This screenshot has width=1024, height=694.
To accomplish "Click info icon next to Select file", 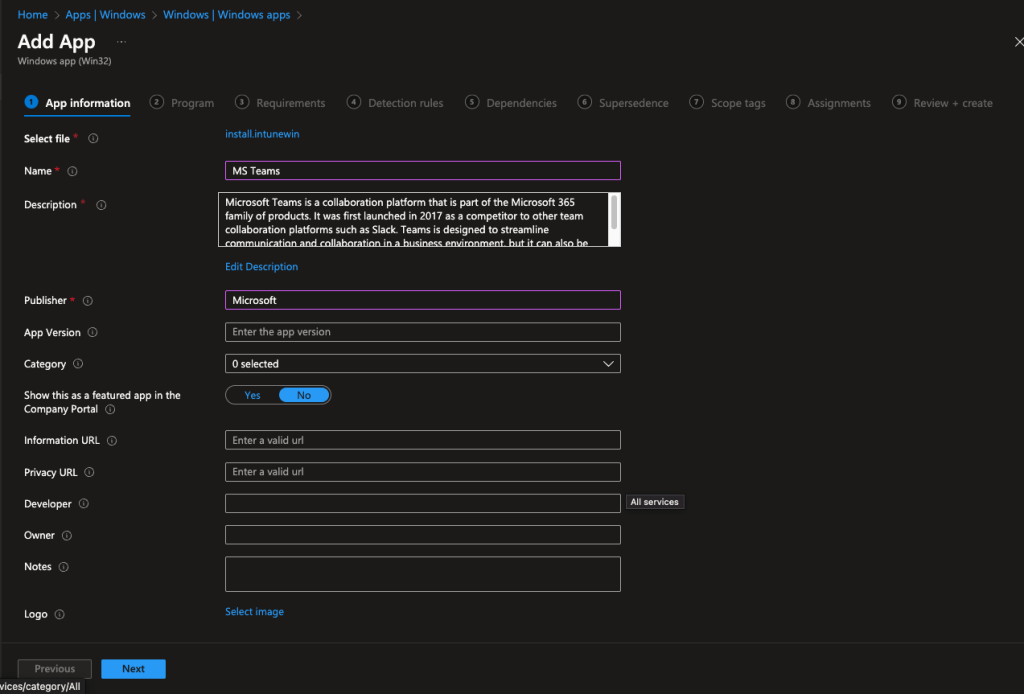I will (93, 139).
